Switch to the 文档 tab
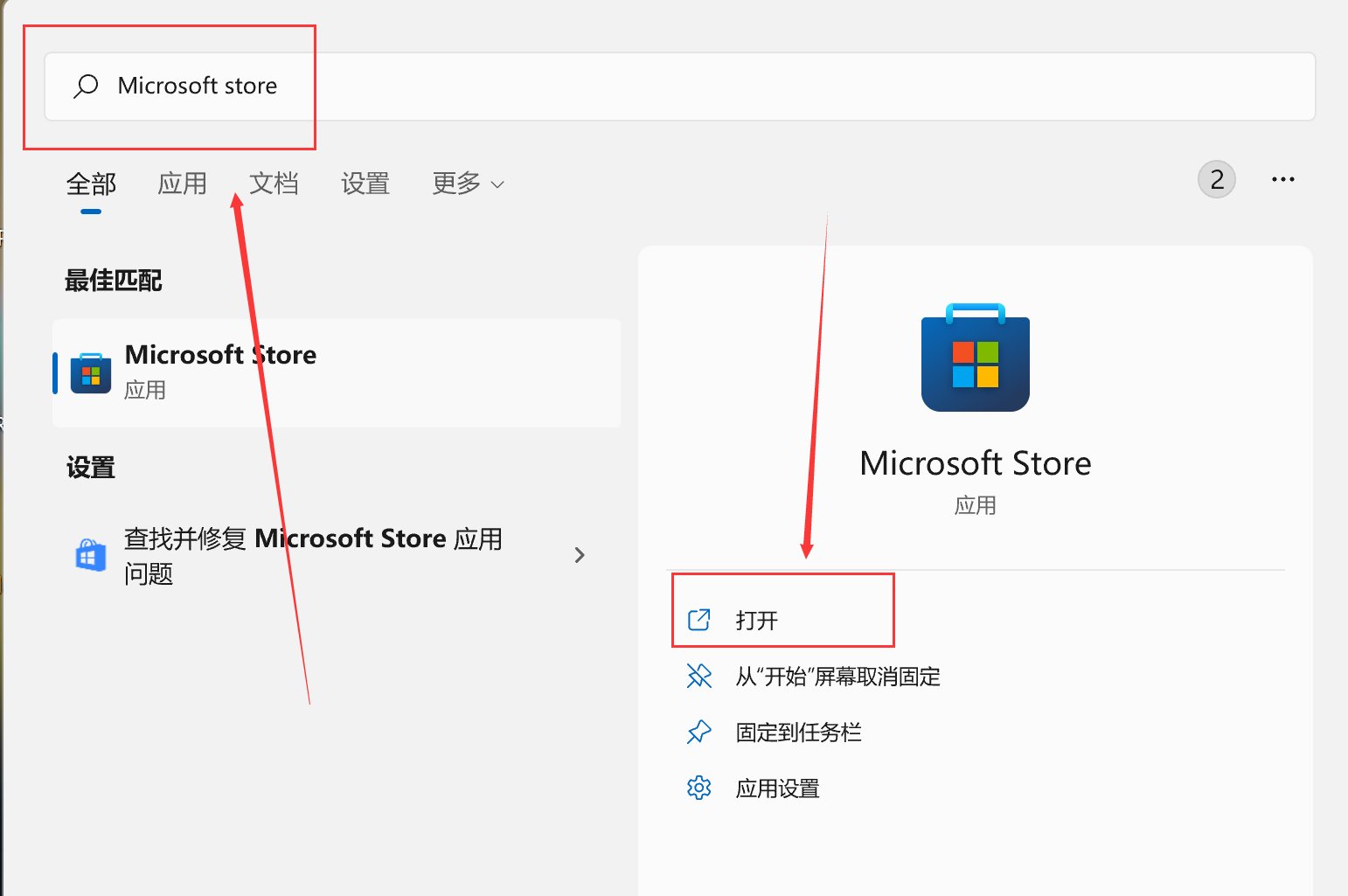This screenshot has width=1348, height=896. click(x=274, y=184)
